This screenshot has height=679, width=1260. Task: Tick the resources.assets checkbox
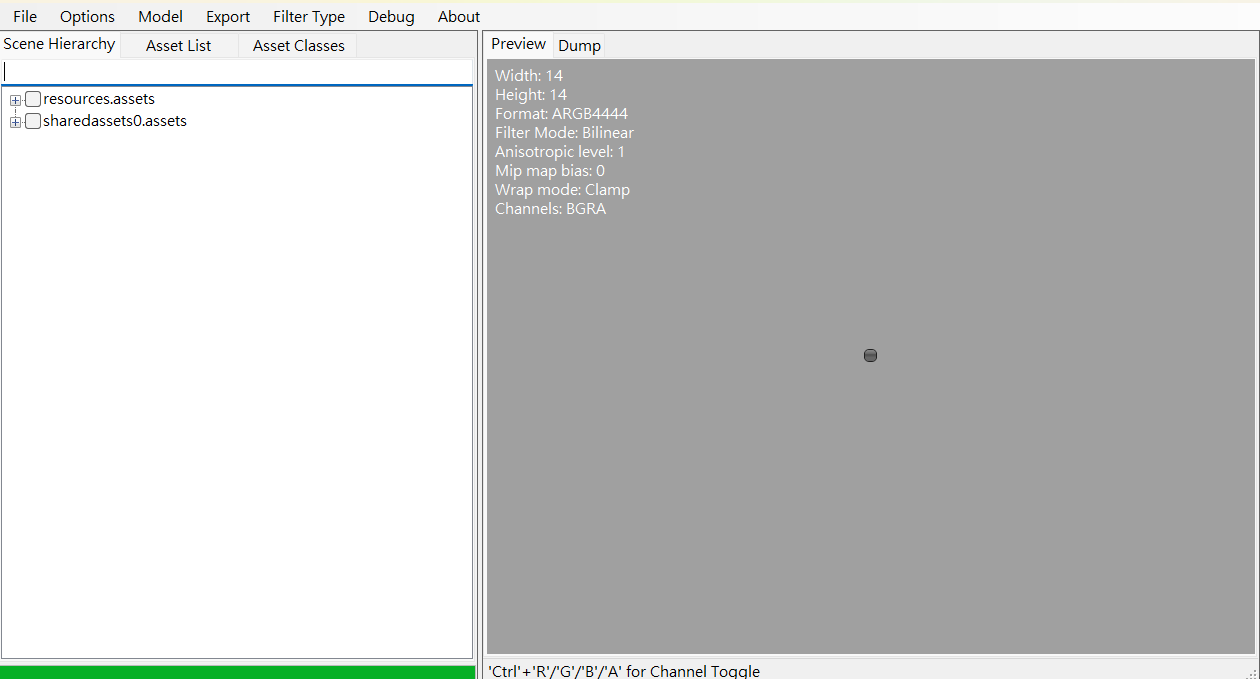click(x=33, y=99)
